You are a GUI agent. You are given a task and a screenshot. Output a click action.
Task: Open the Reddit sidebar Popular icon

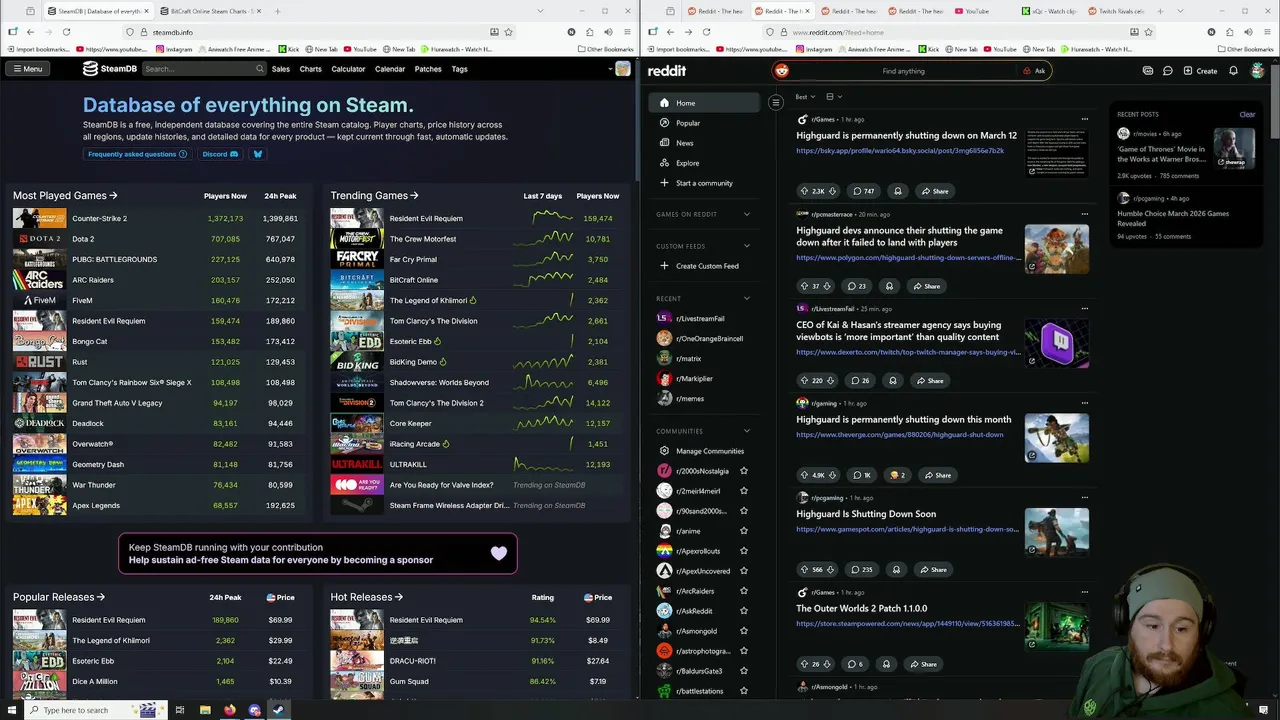664,123
